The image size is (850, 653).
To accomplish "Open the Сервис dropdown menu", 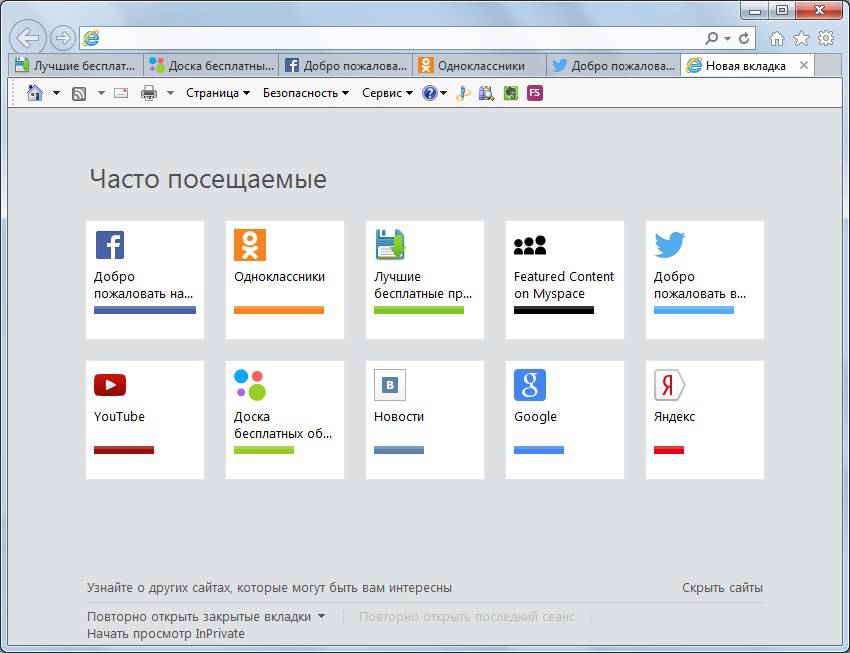I will click(387, 93).
